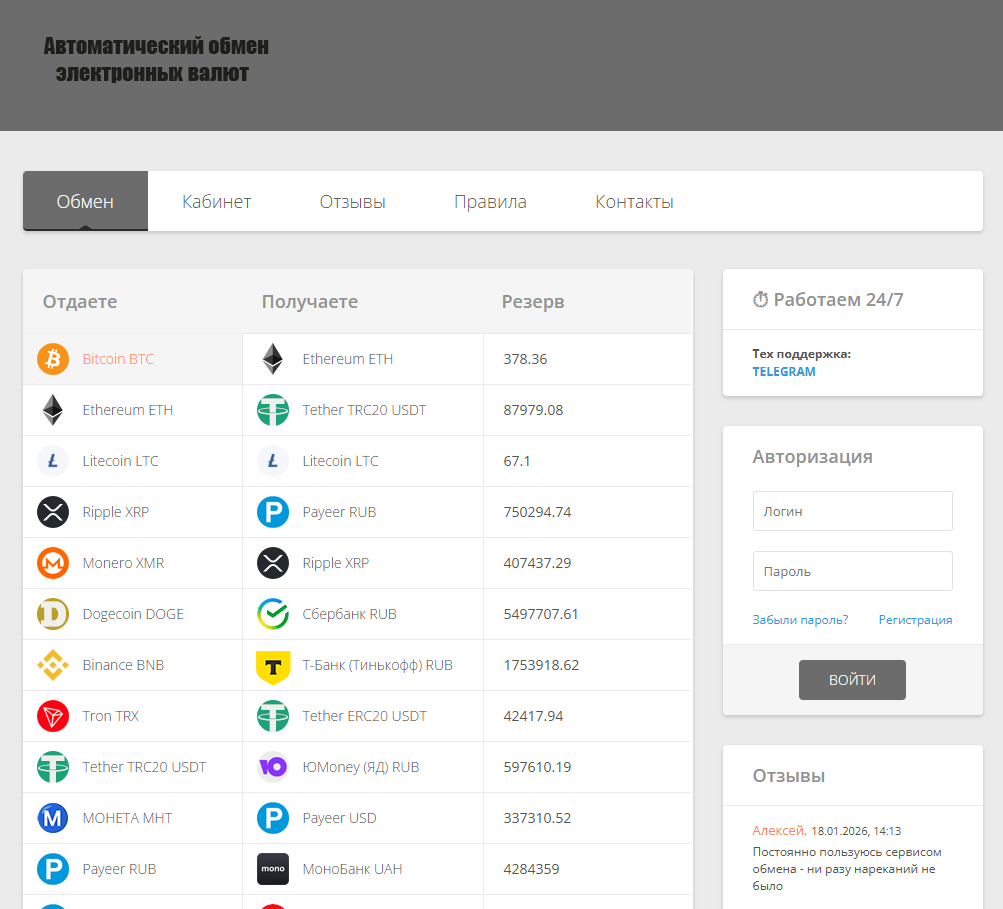Click reserve value 378.36

tap(525, 359)
